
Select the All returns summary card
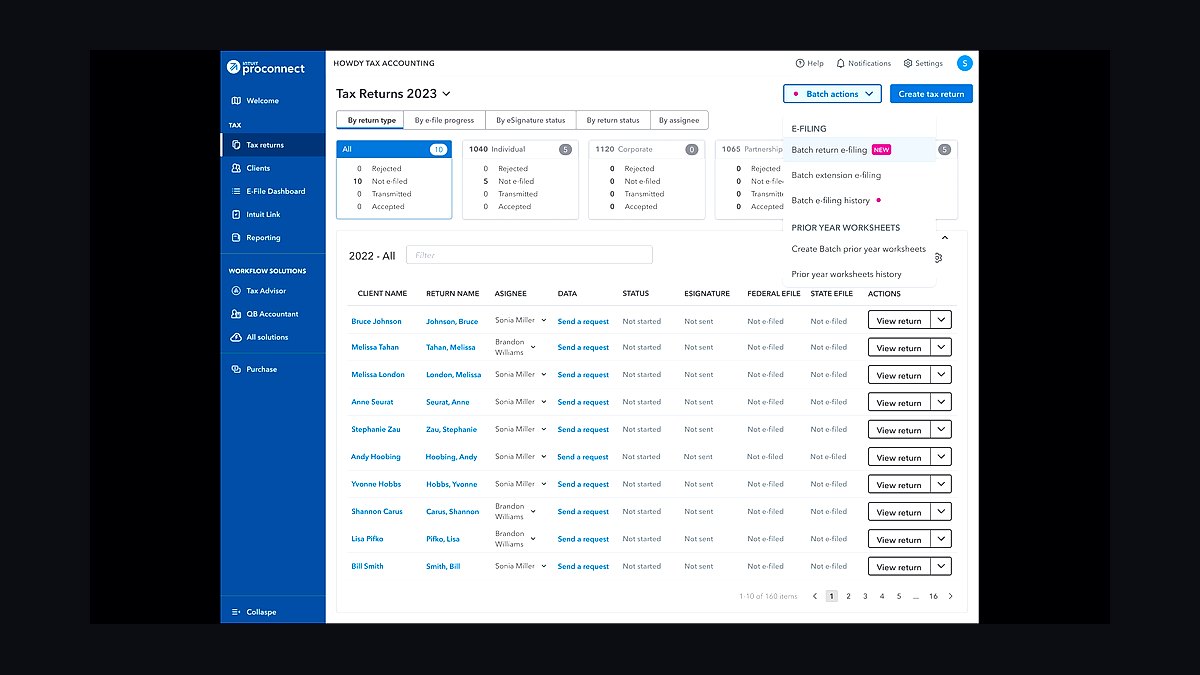coord(394,179)
